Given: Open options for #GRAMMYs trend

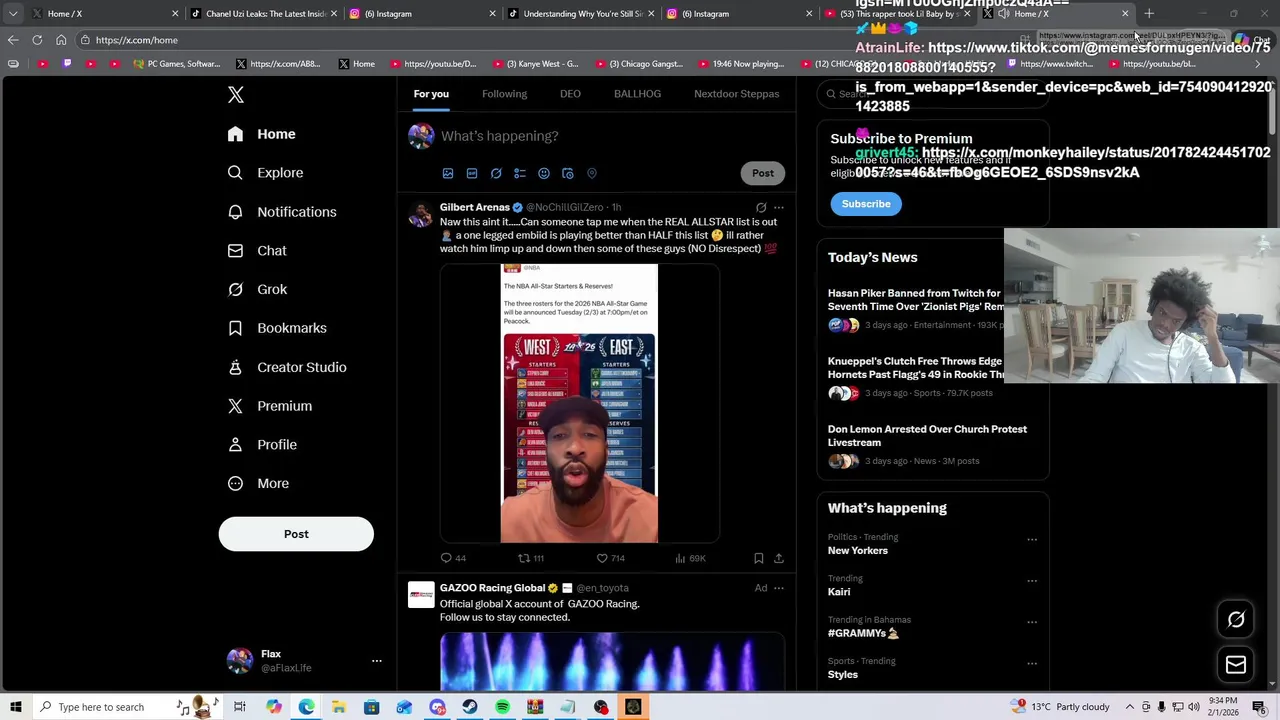Looking at the screenshot, I should (x=1032, y=622).
